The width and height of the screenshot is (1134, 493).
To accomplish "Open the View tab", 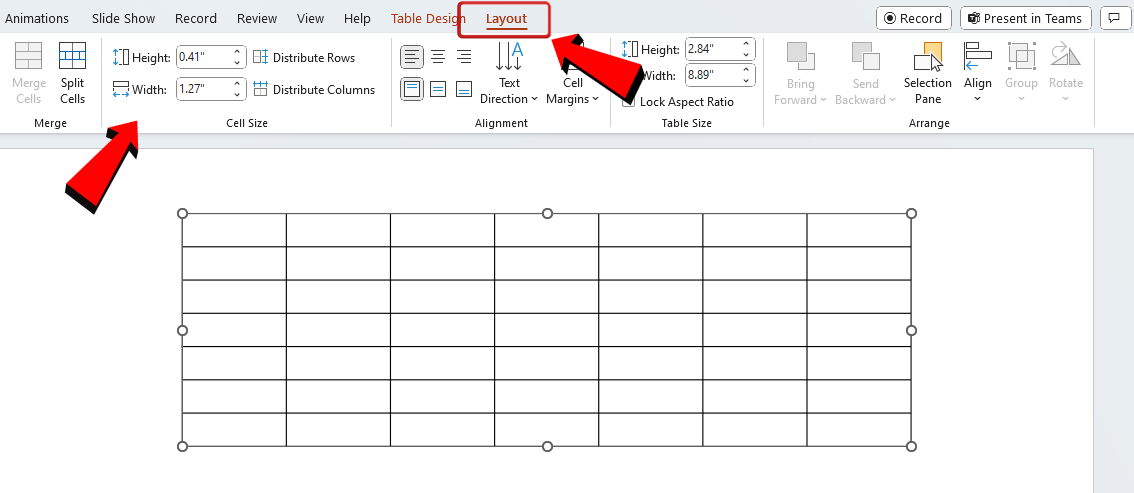I will tap(310, 19).
